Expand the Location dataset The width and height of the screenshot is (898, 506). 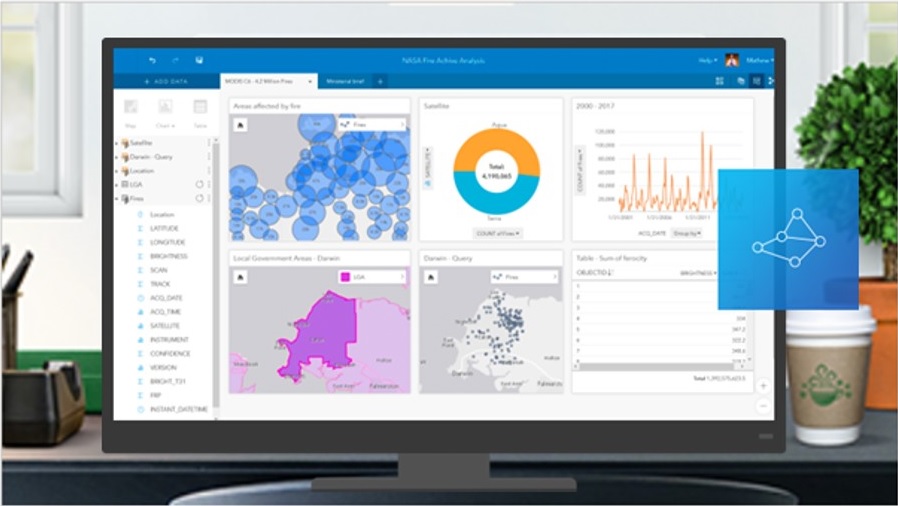(x=117, y=171)
